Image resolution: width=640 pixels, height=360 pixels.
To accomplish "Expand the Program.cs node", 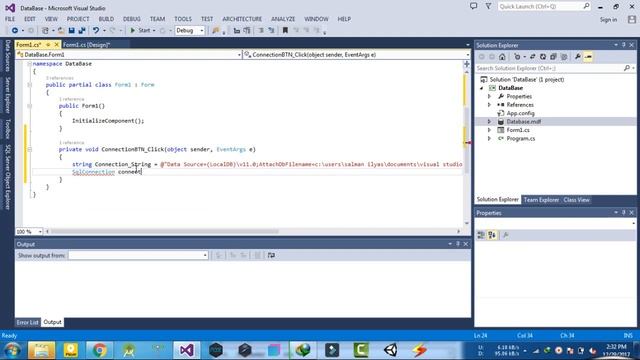I will [x=489, y=139].
